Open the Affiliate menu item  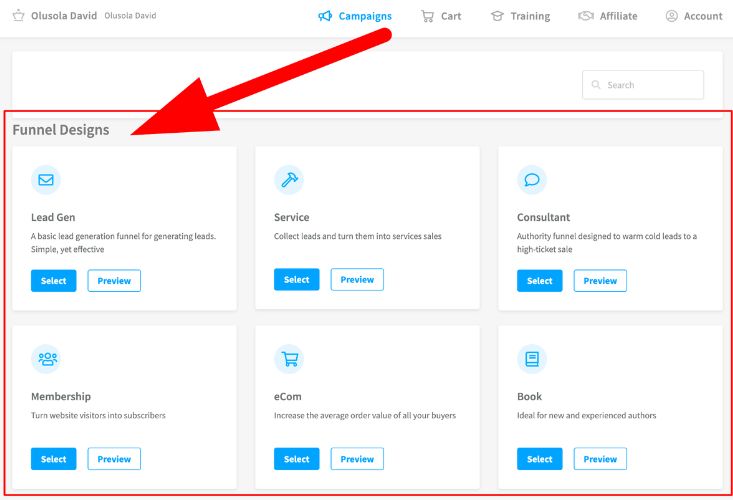[x=608, y=16]
